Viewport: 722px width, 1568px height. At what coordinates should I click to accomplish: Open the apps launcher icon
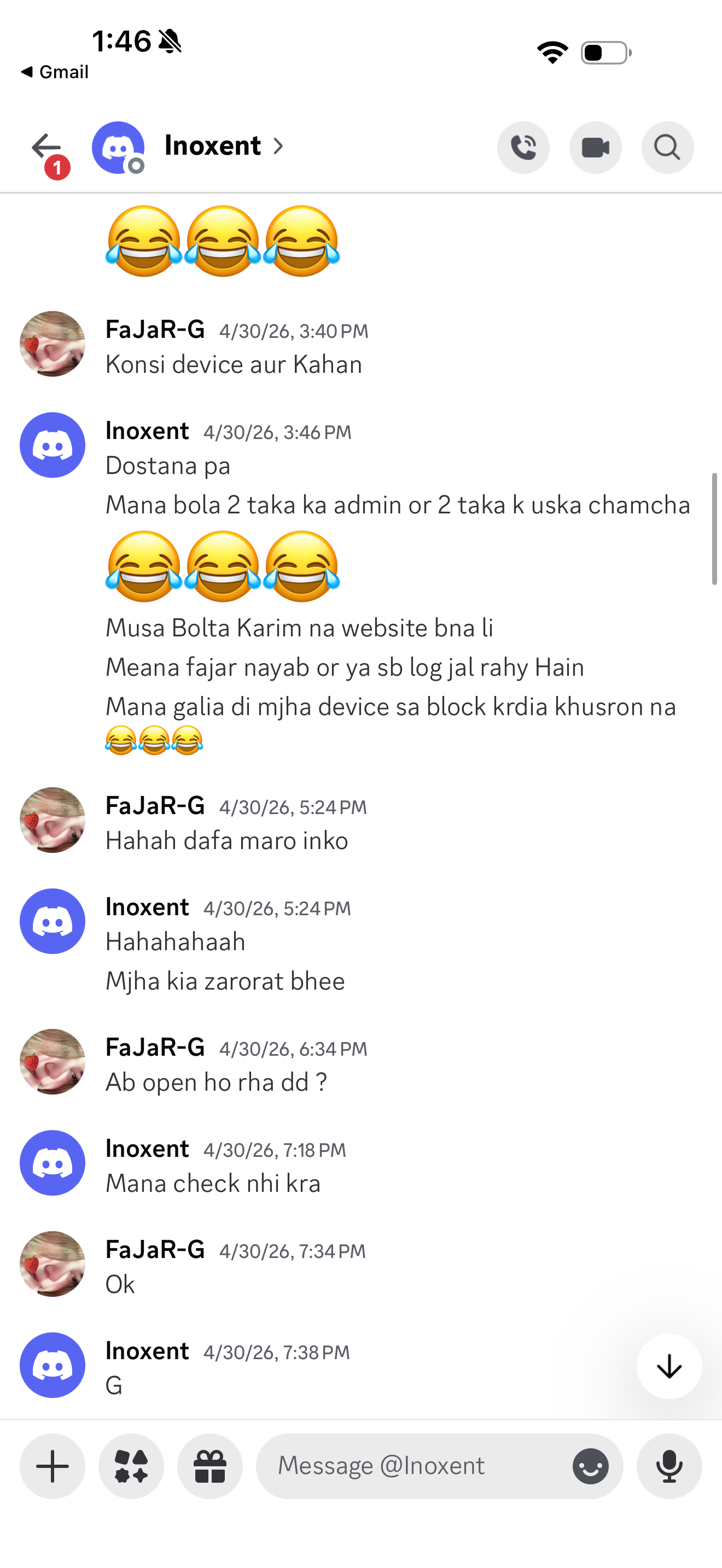131,1466
